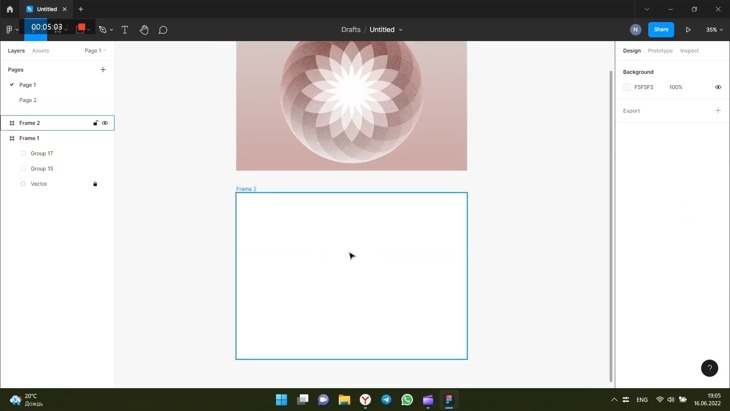Open the 35% zoom dropdown
Image resolution: width=730 pixels, height=411 pixels.
point(714,30)
